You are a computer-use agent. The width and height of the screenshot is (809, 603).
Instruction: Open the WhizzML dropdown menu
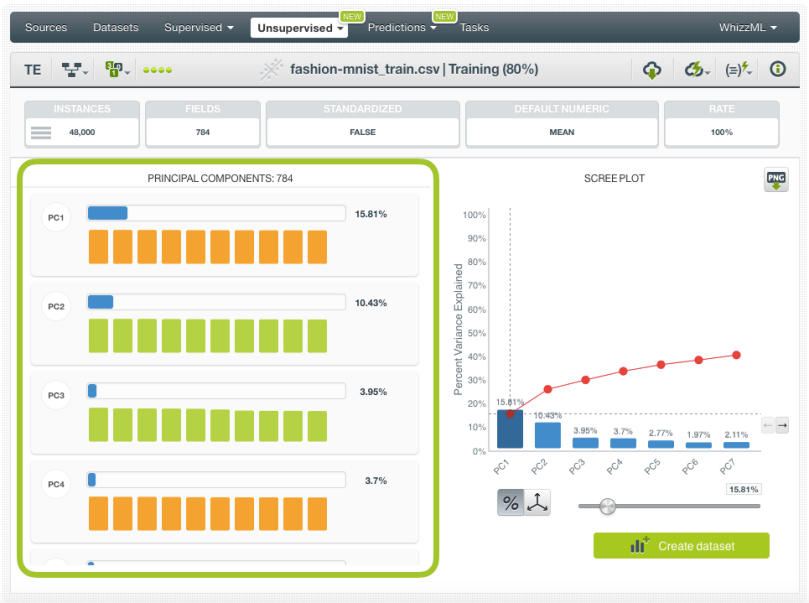coord(747,27)
